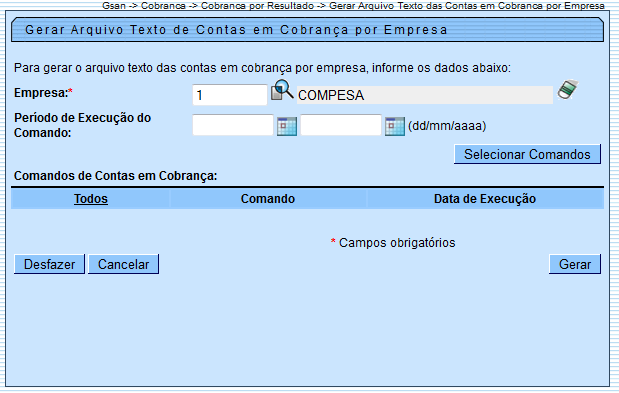Click the Selecionar Comandos button
619x393 pixels.
[x=527, y=154]
